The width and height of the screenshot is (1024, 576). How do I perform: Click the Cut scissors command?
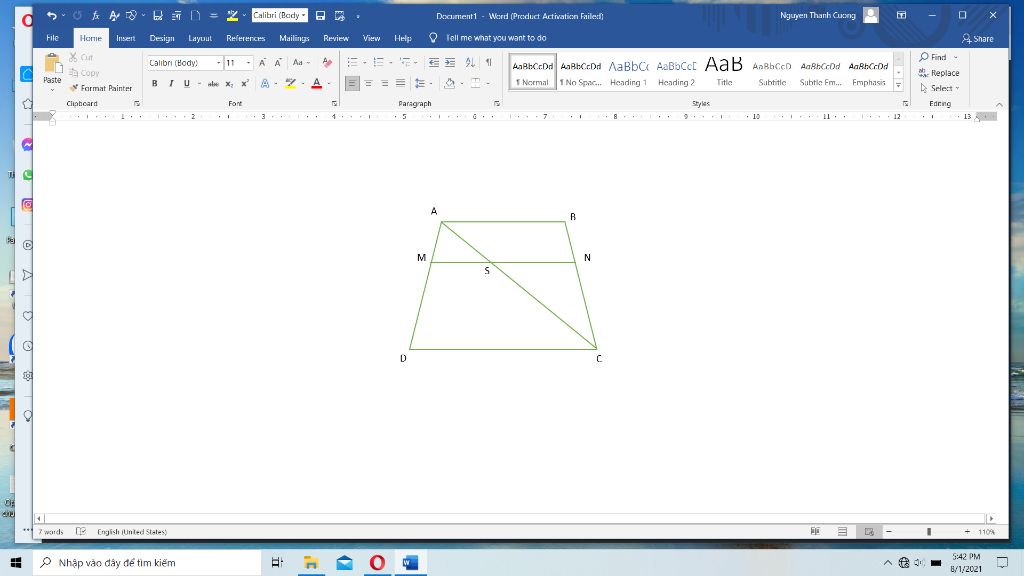click(x=81, y=57)
